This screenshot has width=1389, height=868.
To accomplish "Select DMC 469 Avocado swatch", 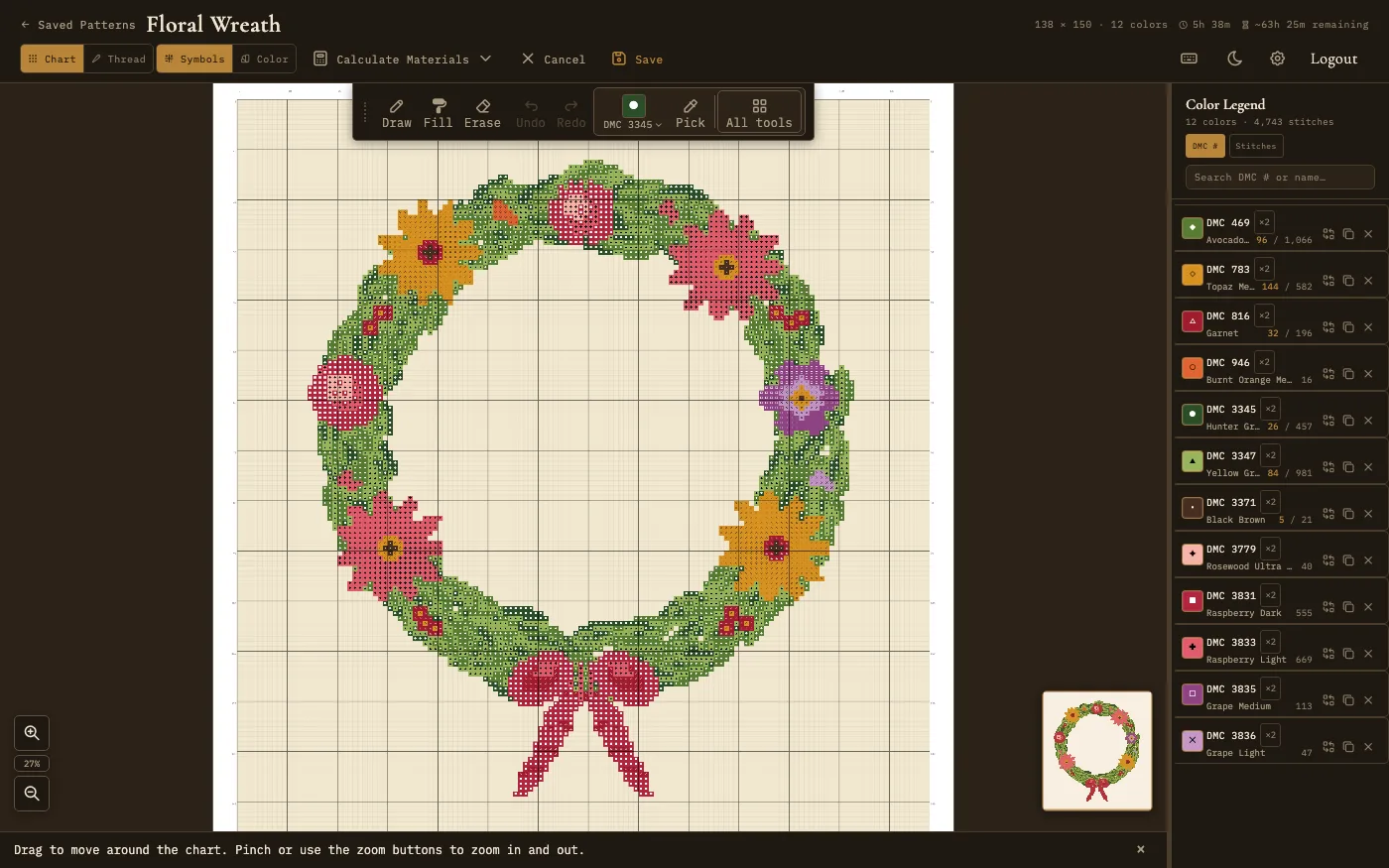I will (x=1193, y=228).
